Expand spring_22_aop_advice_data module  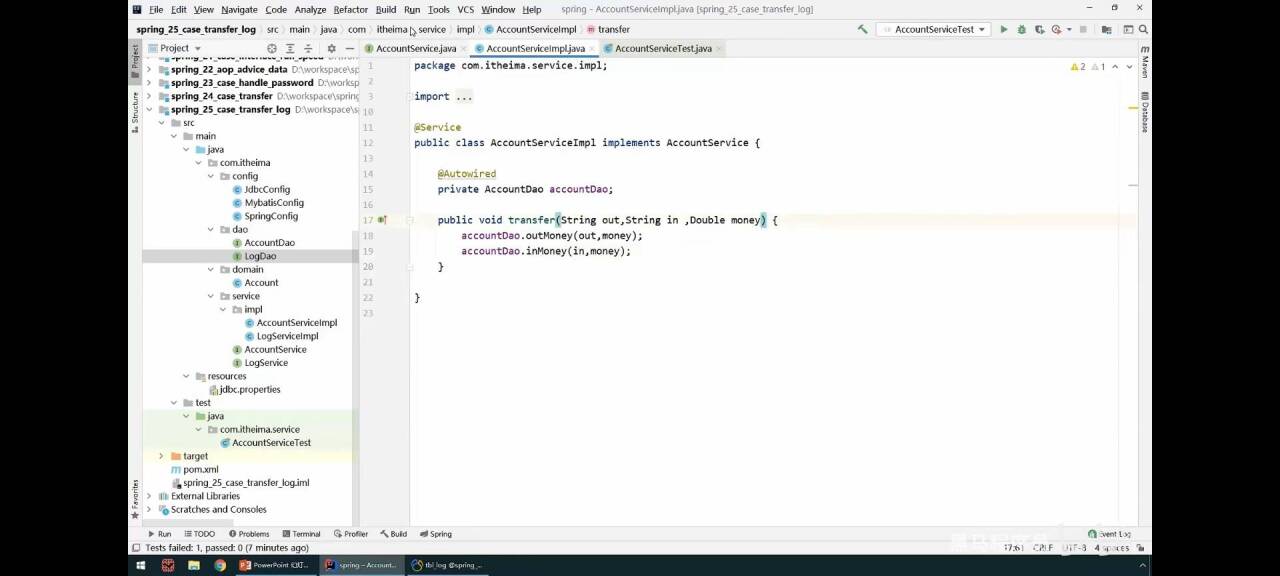[149, 70]
